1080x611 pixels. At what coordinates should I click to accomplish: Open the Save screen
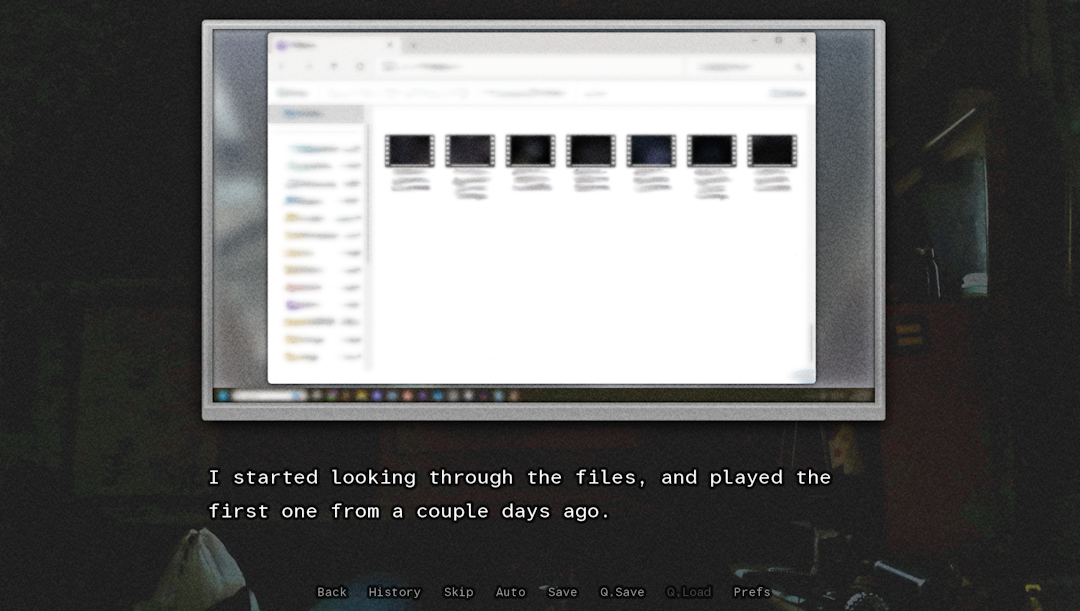(x=562, y=592)
